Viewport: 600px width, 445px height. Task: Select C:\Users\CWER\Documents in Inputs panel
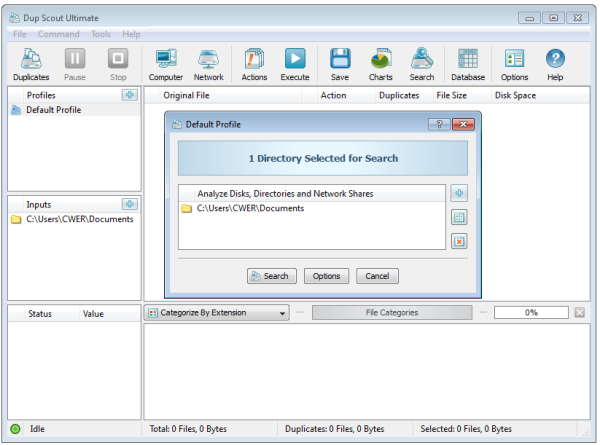click(x=75, y=219)
